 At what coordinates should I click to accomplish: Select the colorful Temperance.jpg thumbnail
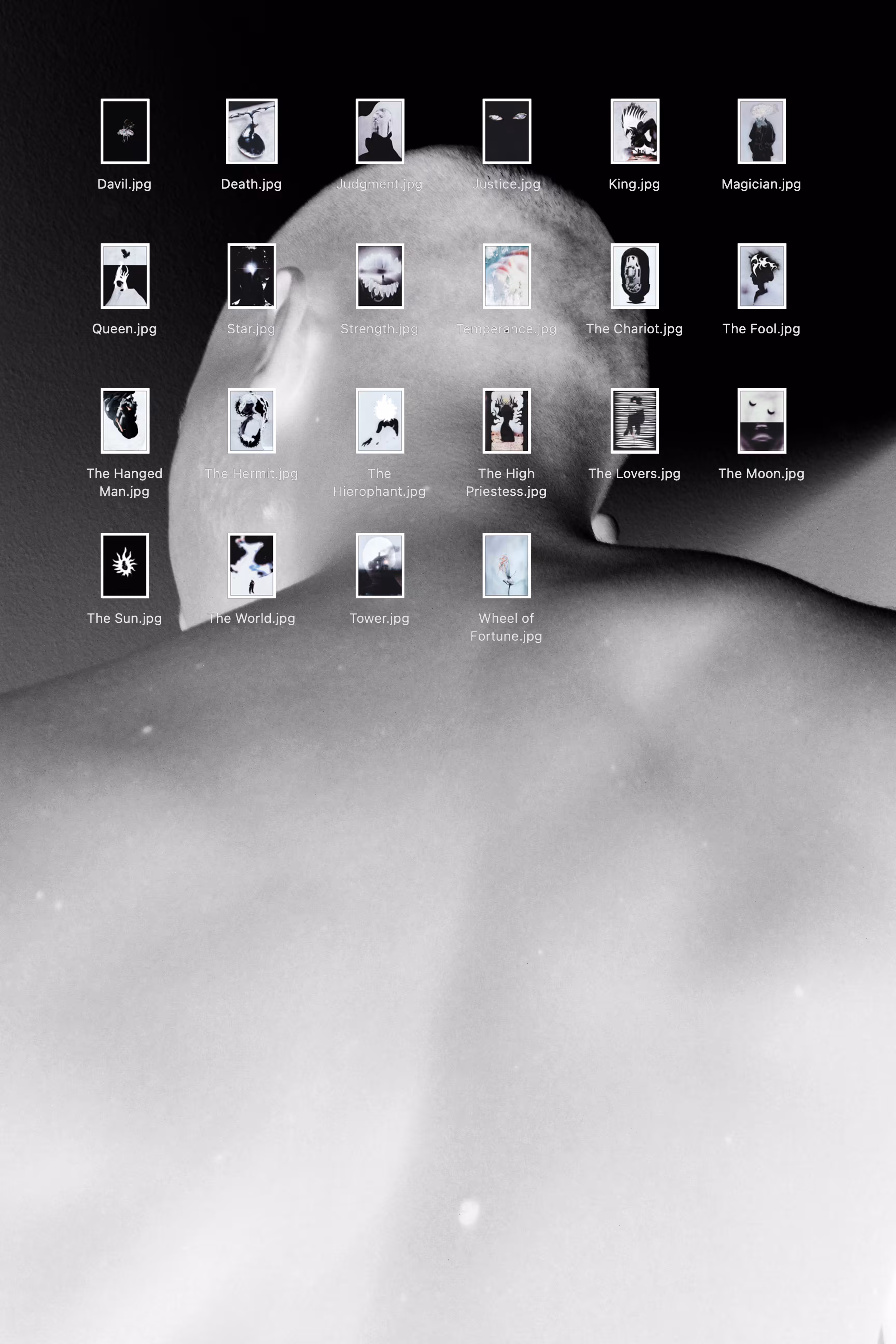point(506,276)
